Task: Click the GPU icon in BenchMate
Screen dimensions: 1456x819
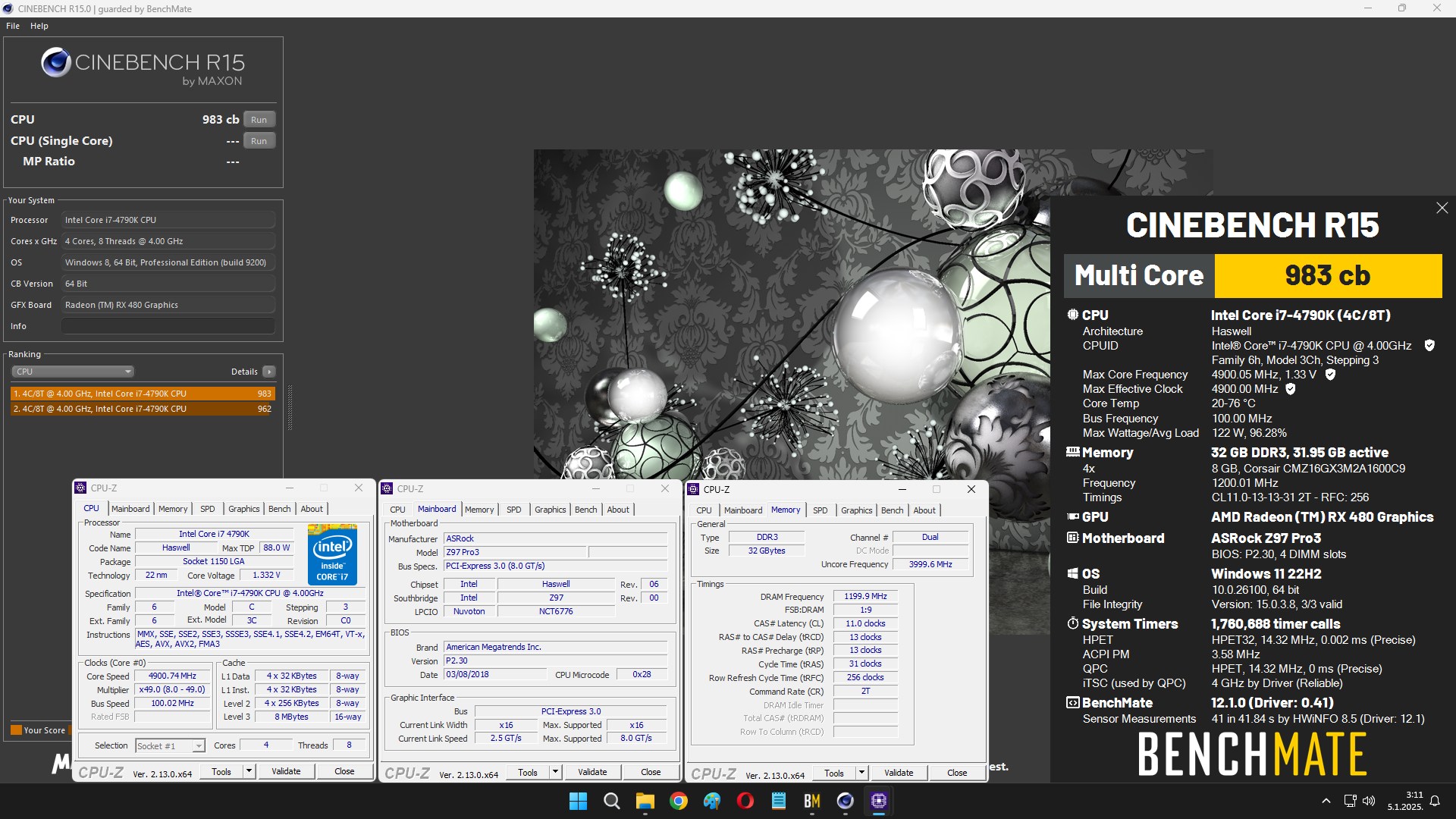Action: [x=1072, y=516]
